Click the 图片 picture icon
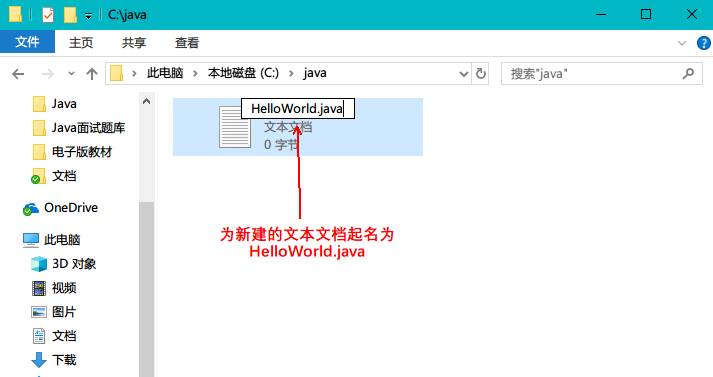Image resolution: width=713 pixels, height=377 pixels. point(39,312)
